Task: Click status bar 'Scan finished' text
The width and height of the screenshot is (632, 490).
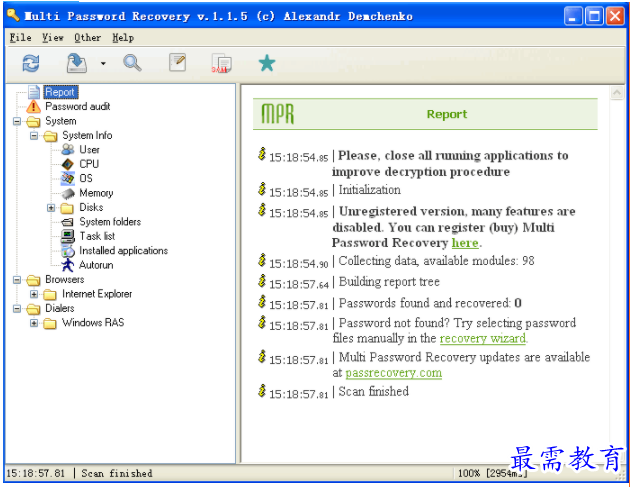Action: 116,473
